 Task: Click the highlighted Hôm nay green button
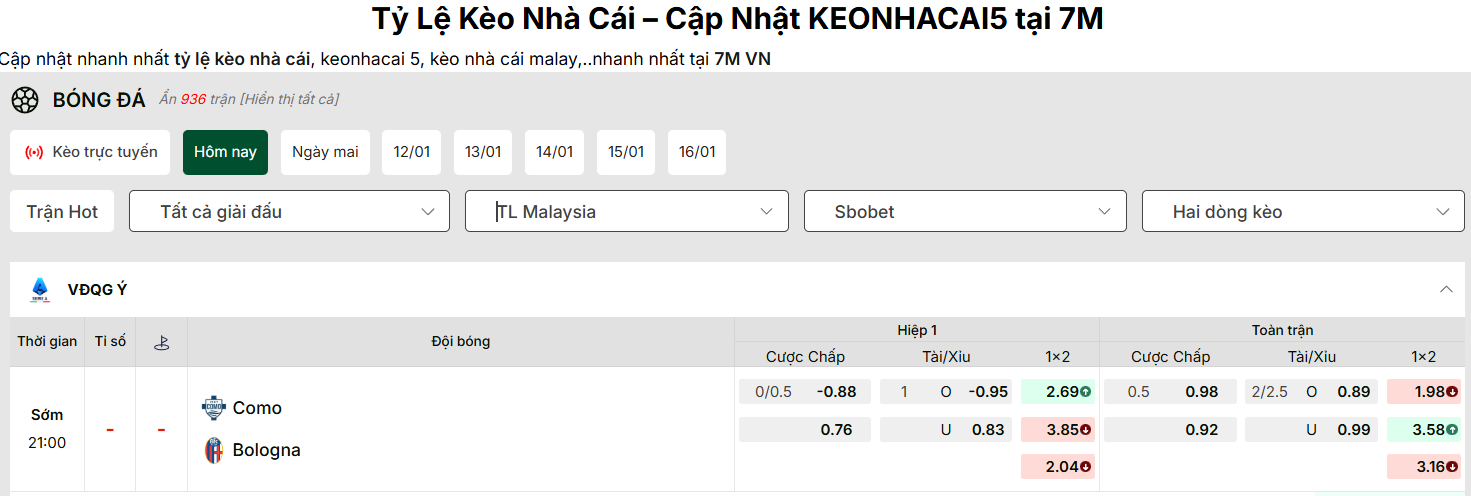pos(225,152)
